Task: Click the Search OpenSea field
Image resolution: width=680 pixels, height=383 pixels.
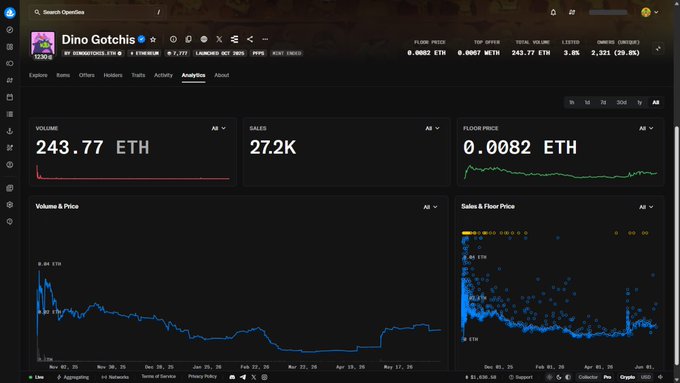Action: point(98,12)
